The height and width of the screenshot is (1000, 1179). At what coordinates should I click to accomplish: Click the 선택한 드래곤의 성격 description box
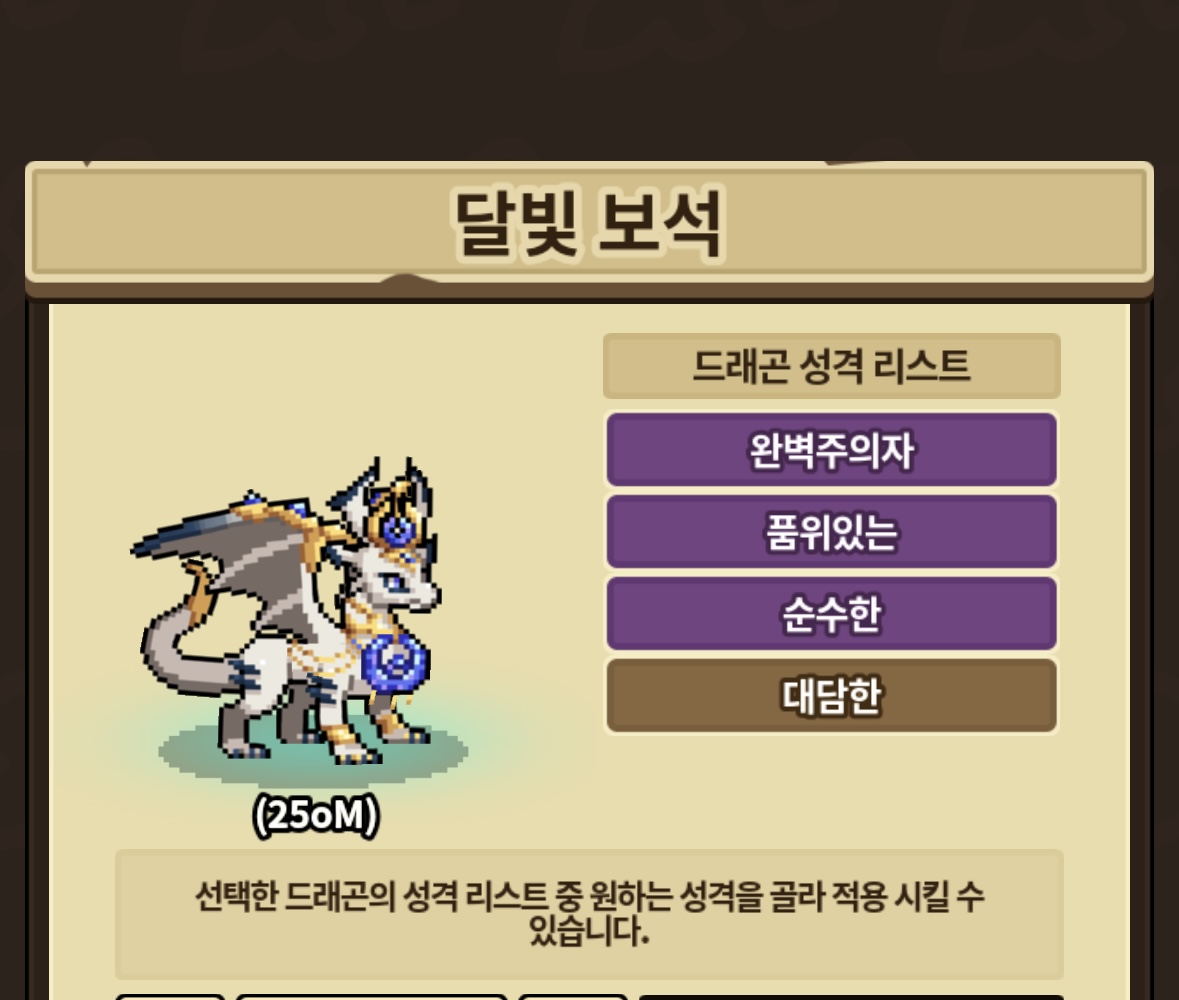[590, 914]
